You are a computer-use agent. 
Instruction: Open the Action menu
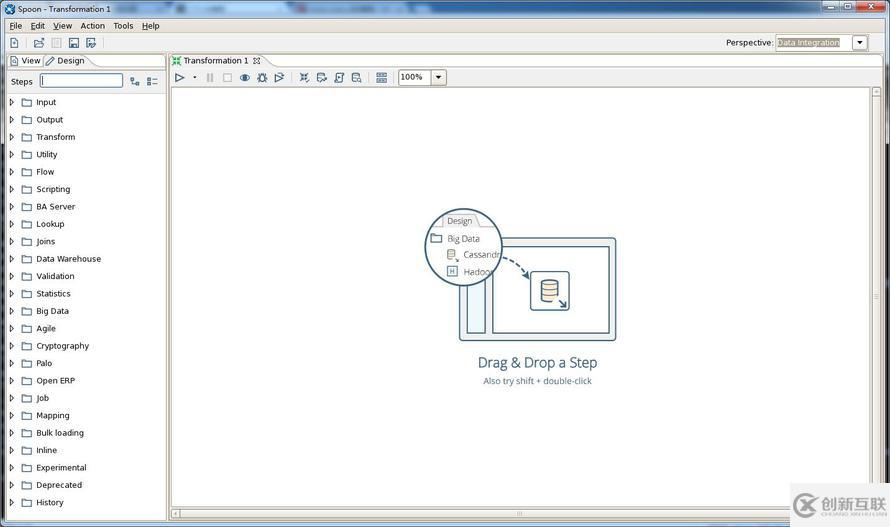[93, 26]
